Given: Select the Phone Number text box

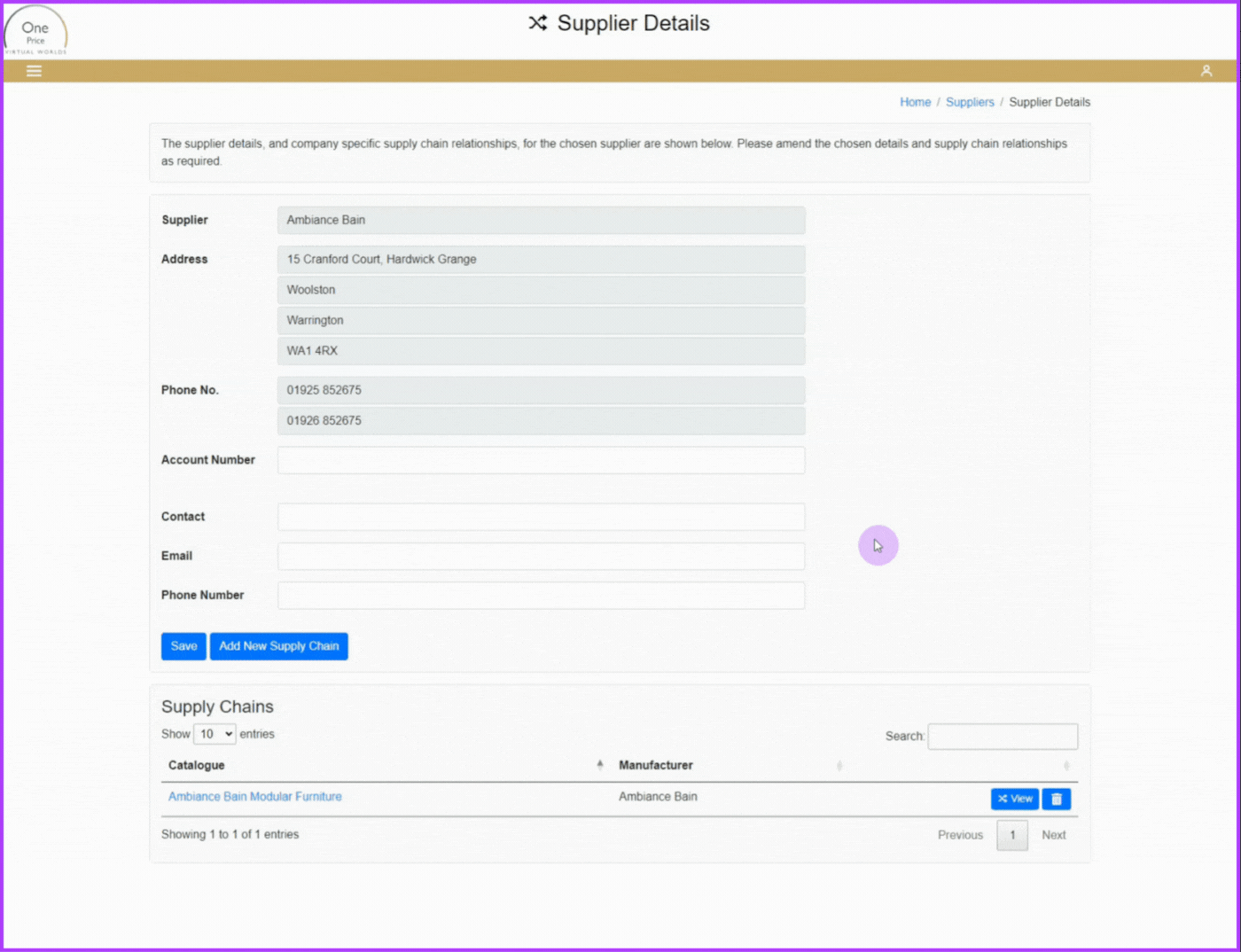Looking at the screenshot, I should (x=541, y=596).
